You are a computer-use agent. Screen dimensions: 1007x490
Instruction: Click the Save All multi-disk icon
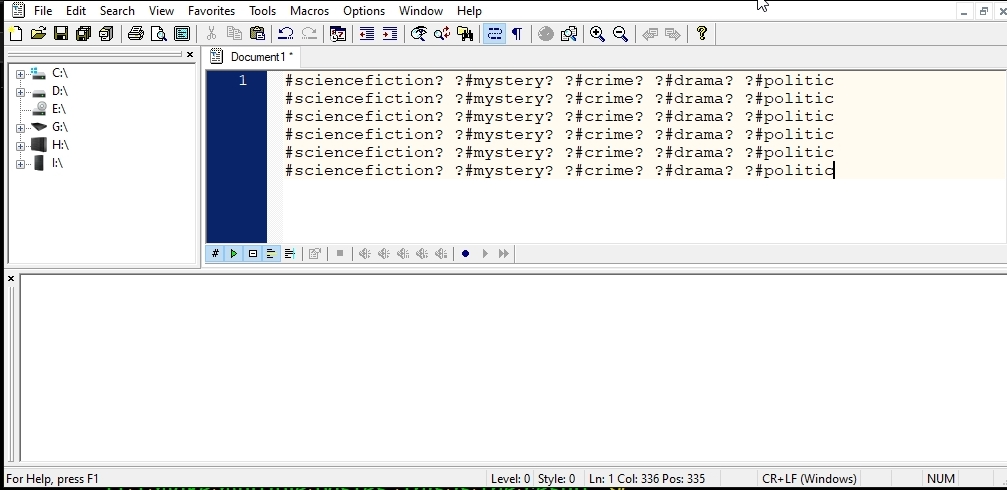83,33
